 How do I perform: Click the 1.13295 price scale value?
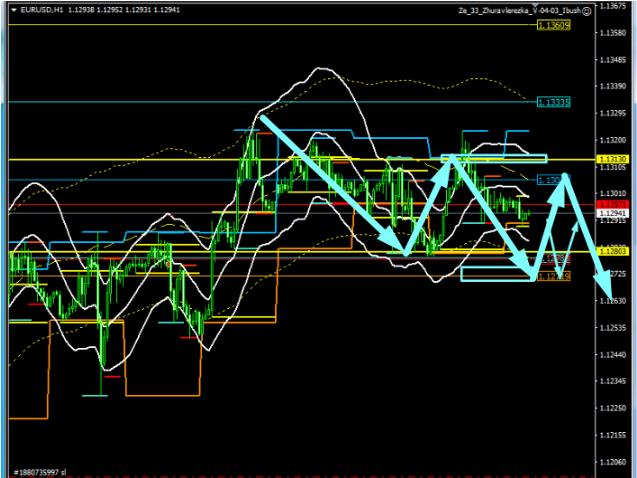tap(613, 113)
